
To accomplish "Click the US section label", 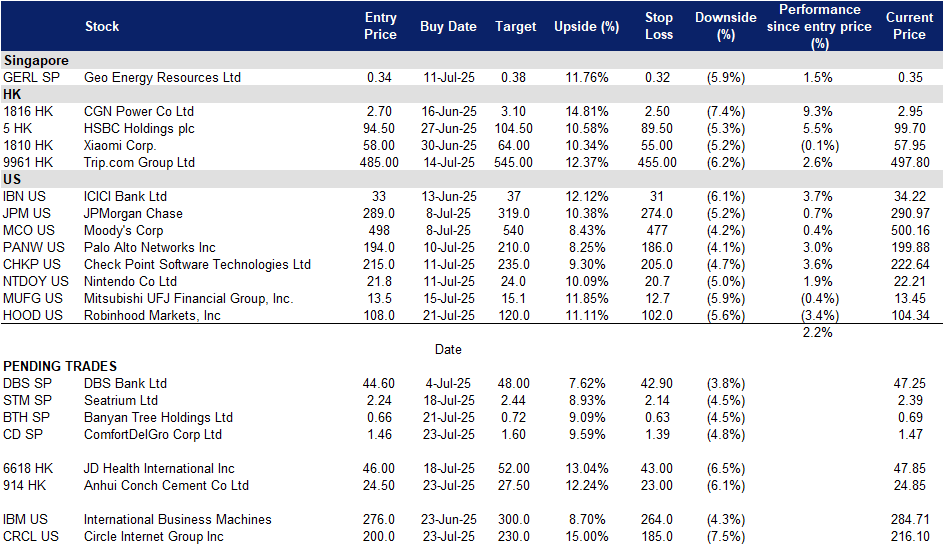I will (x=12, y=179).
